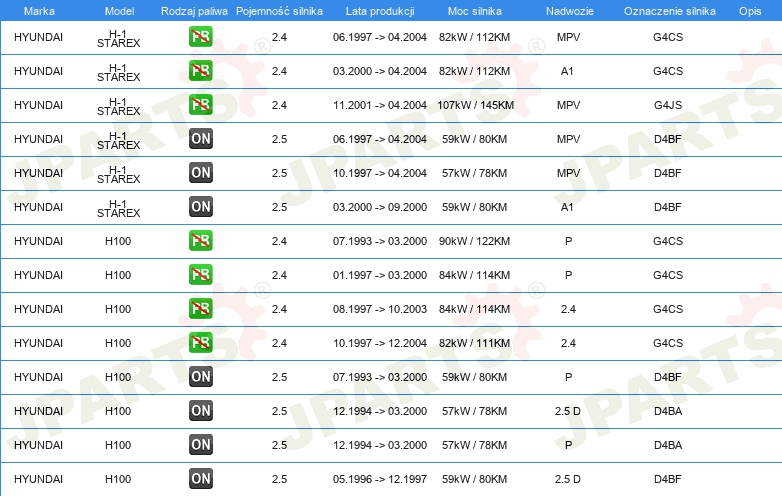Viewport: 782px width, 496px height.
Task: Select the 82kW / 111KM power cell
Action: (474, 343)
